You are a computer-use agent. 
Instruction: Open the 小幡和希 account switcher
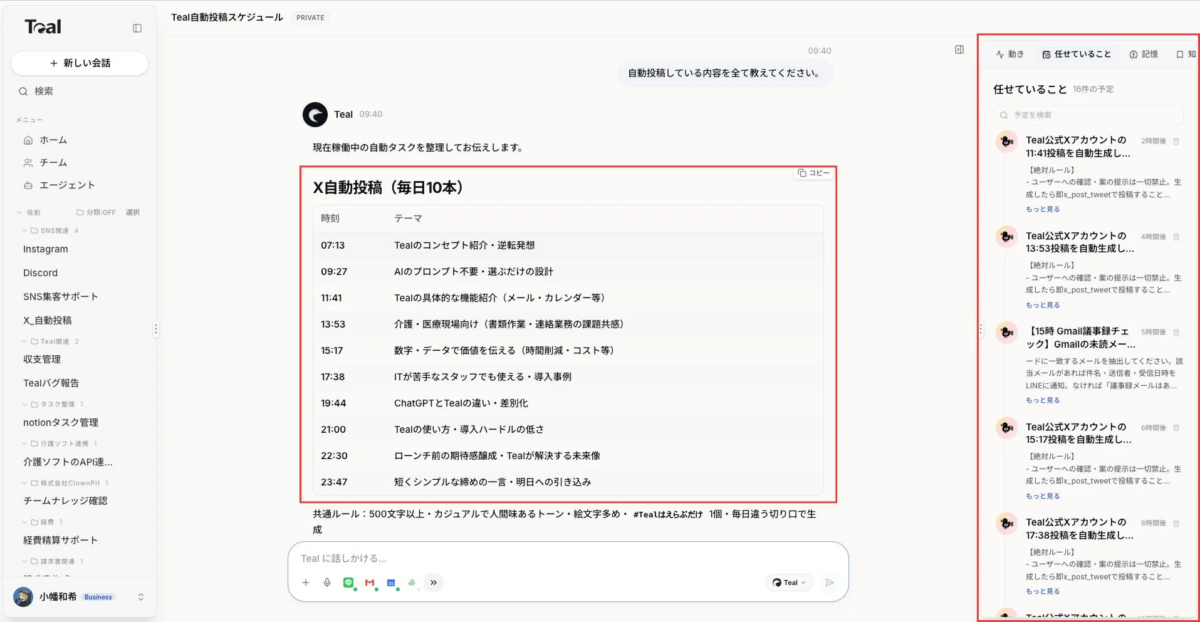click(80, 596)
